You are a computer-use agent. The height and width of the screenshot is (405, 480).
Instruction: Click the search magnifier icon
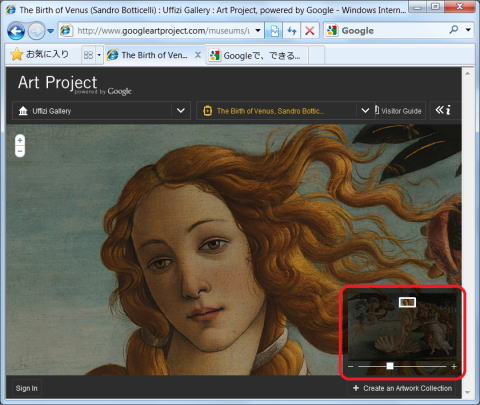(x=454, y=30)
